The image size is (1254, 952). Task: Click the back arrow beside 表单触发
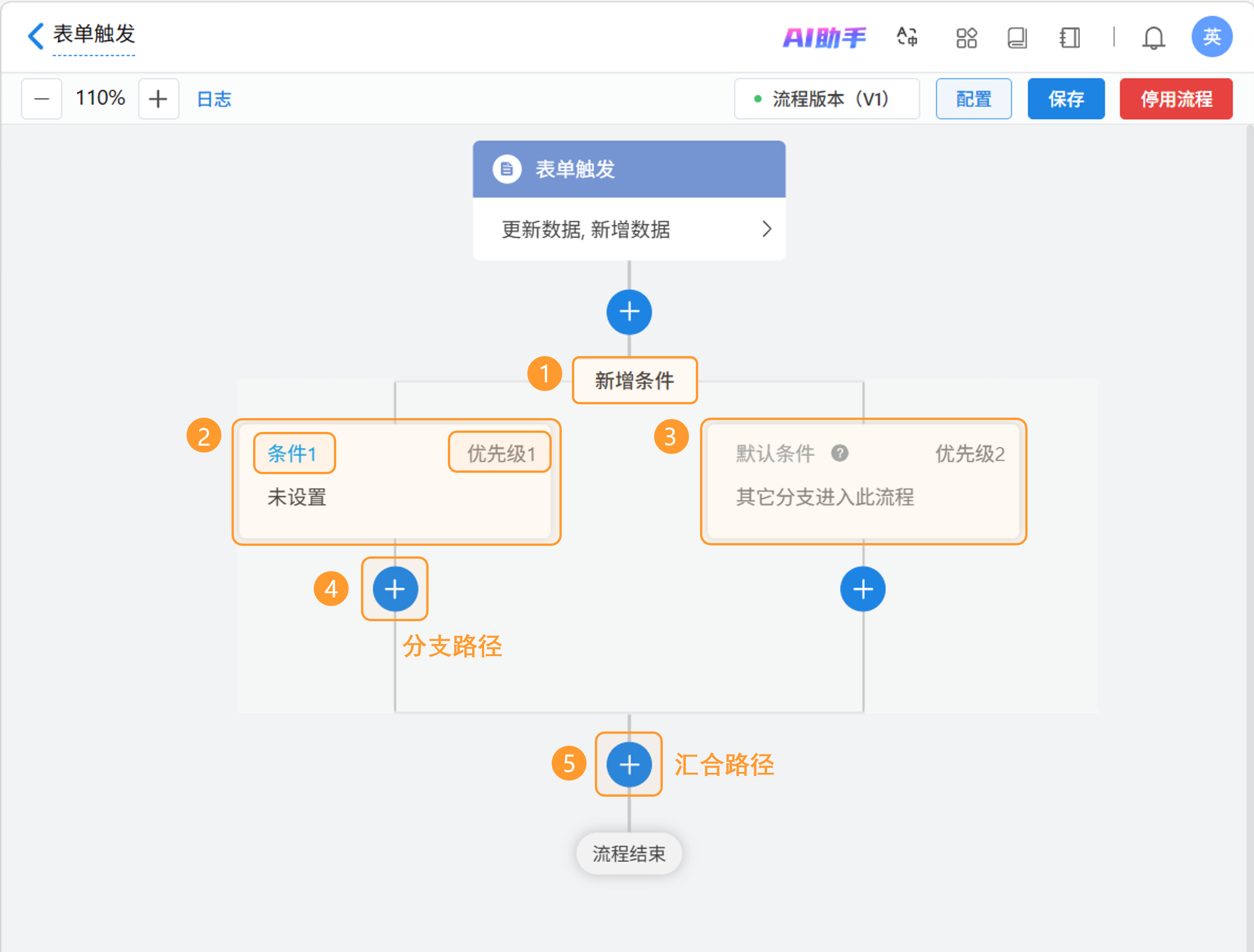(x=36, y=36)
